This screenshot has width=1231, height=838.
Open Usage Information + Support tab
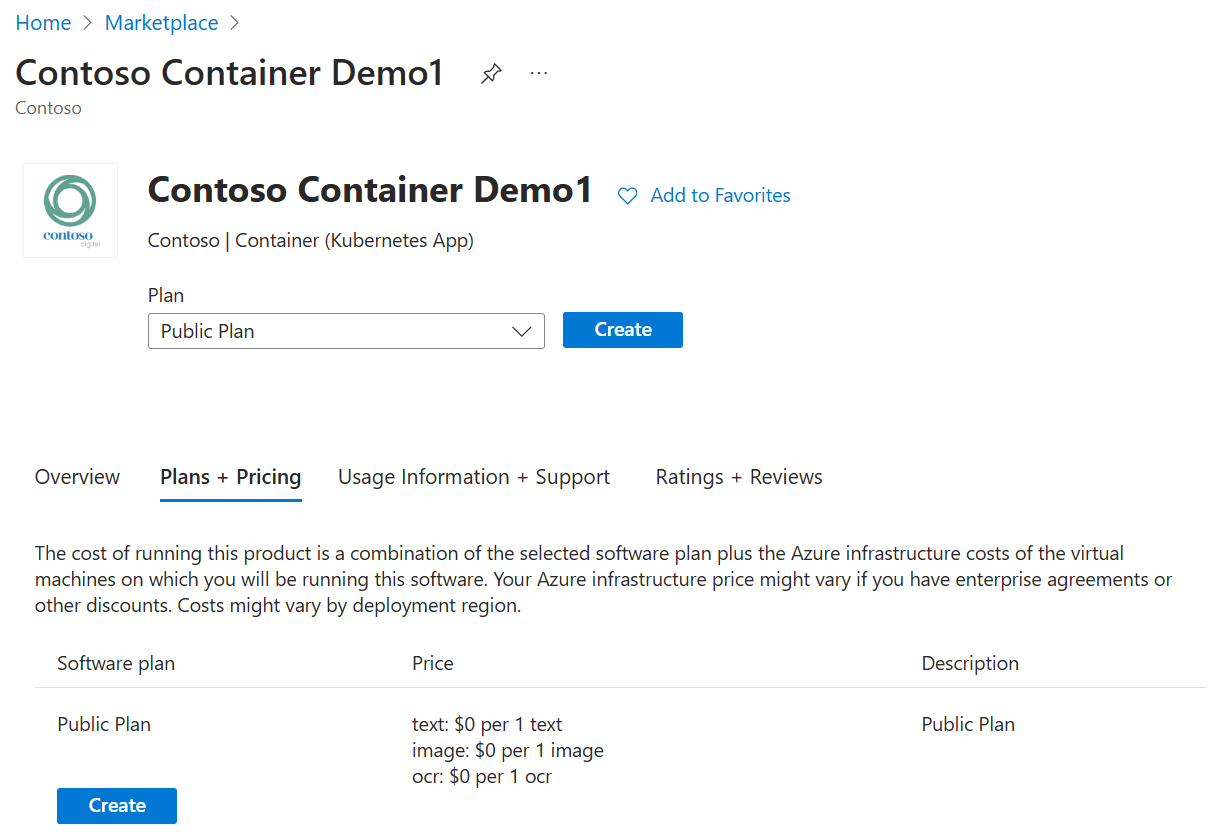[474, 477]
